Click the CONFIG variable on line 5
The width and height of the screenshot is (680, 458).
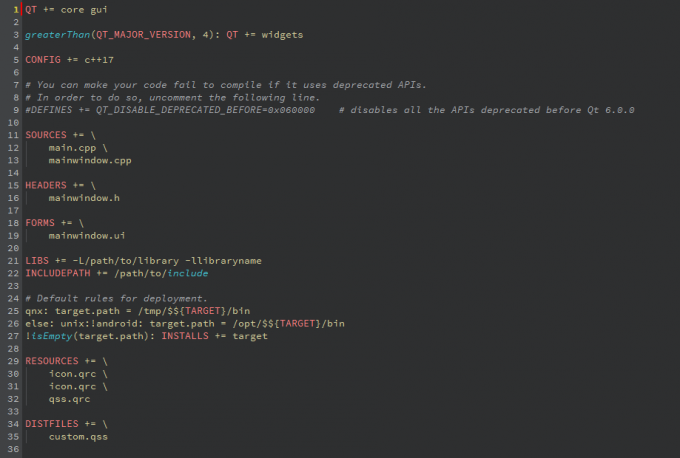(x=43, y=59)
